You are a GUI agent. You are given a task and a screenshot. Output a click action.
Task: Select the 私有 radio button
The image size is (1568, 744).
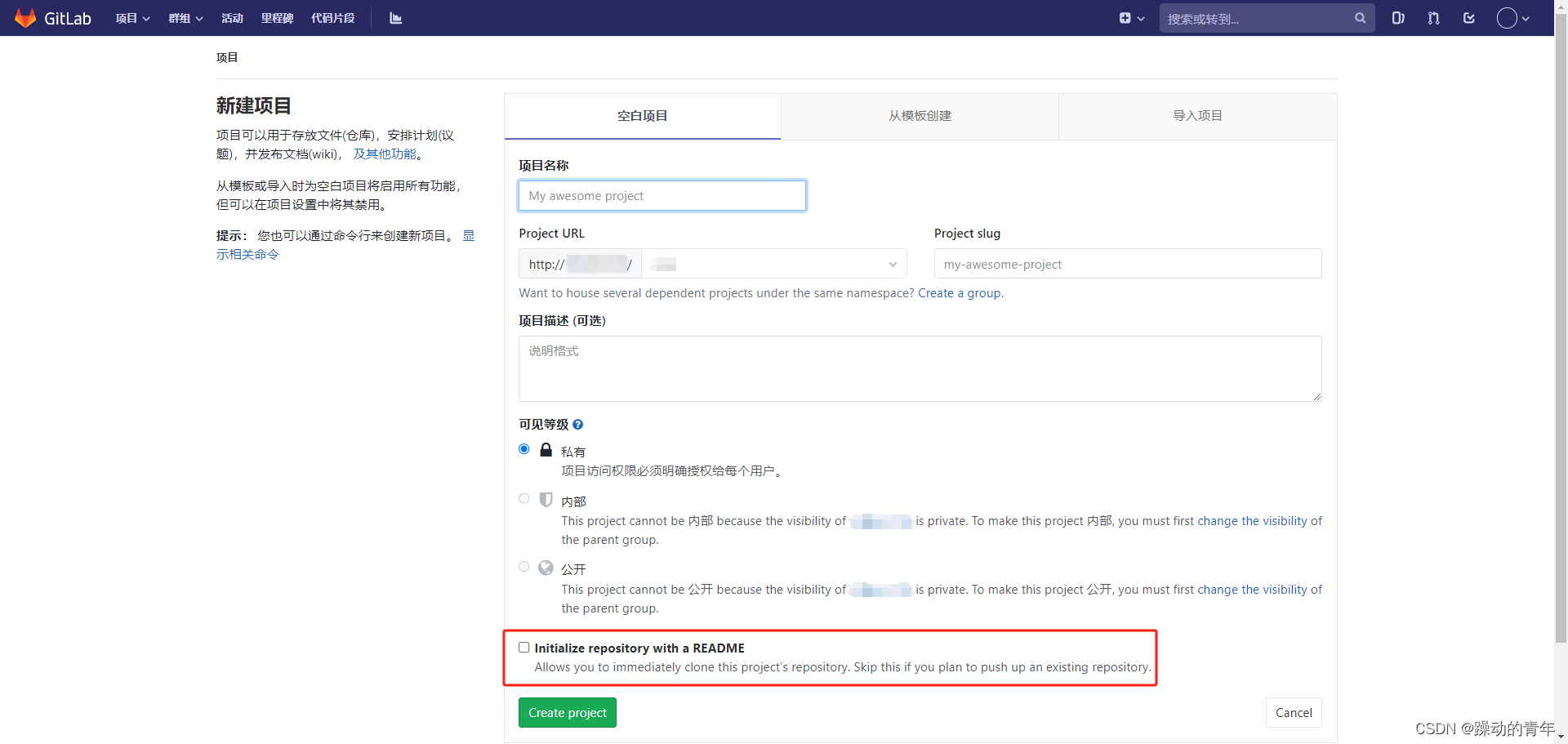point(524,449)
